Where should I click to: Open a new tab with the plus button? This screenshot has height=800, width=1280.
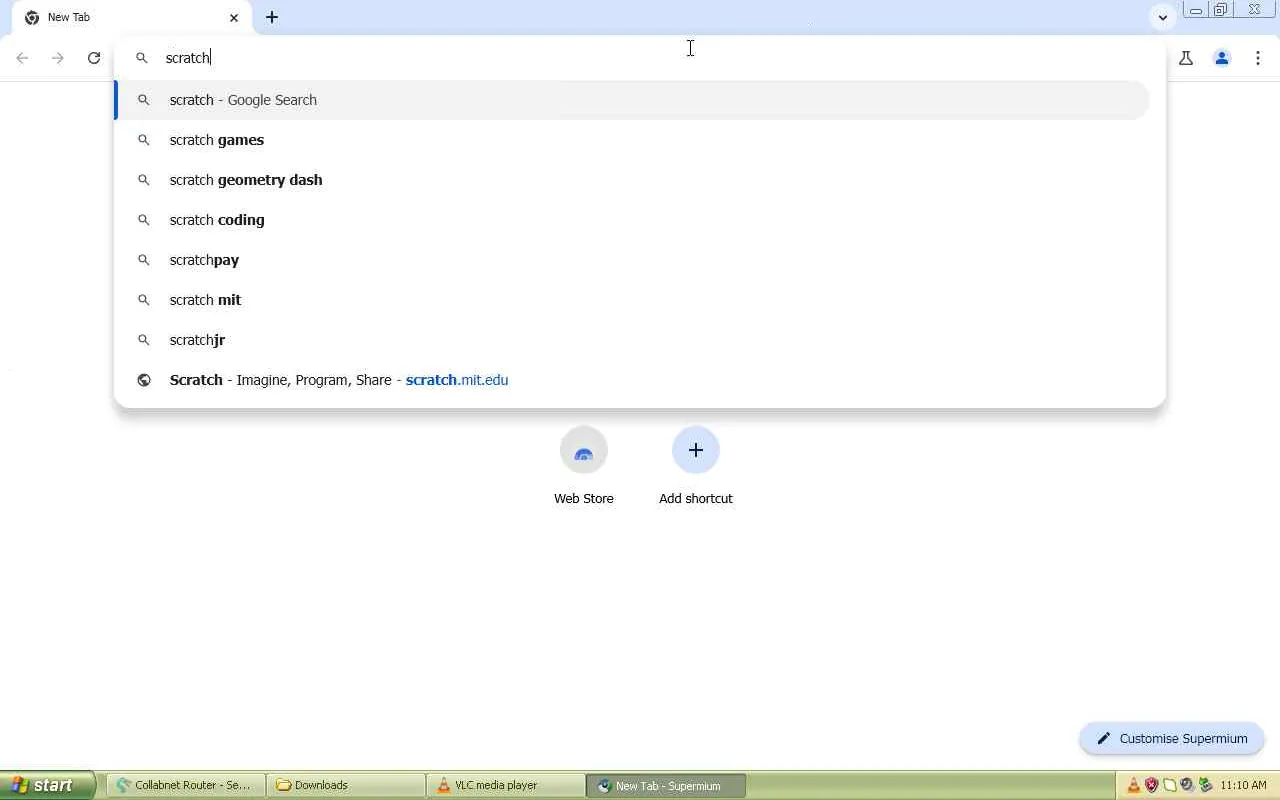click(x=272, y=17)
